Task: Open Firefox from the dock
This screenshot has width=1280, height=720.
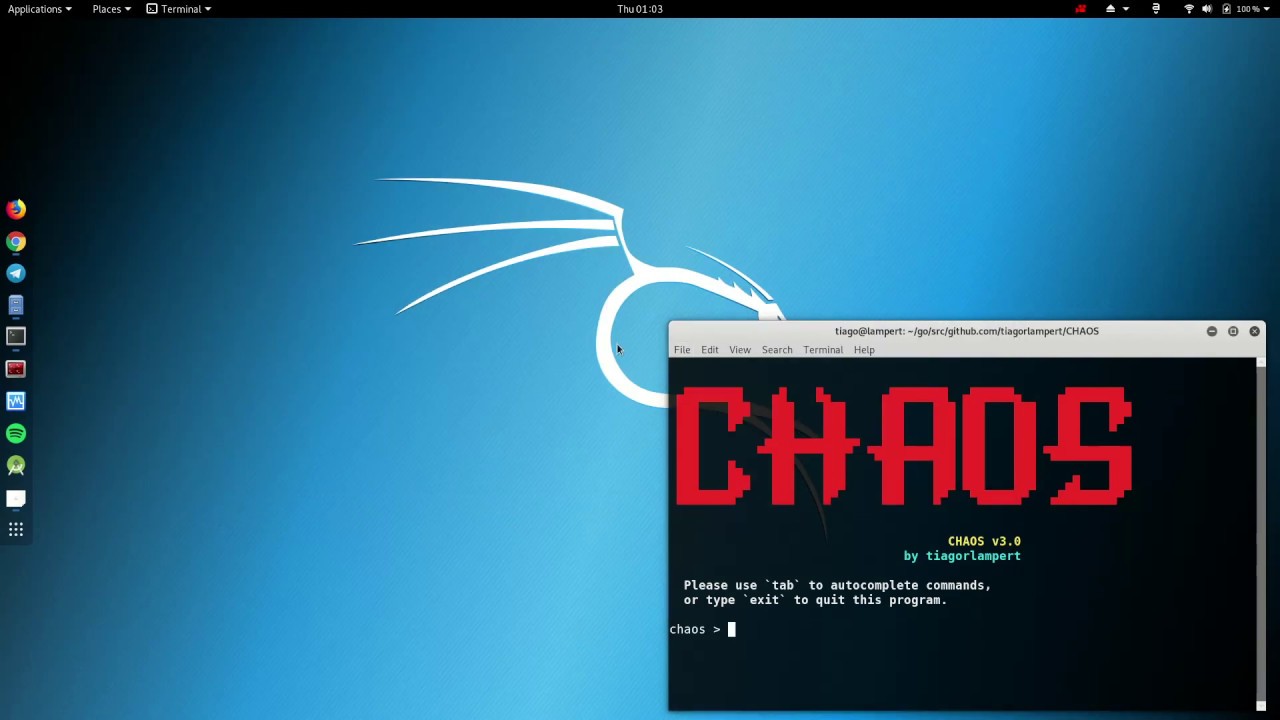Action: point(16,208)
